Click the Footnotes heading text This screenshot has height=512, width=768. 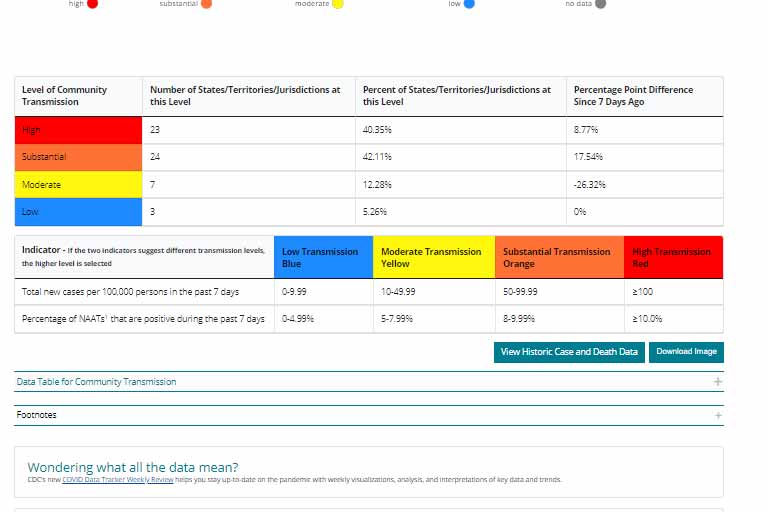tap(36, 415)
